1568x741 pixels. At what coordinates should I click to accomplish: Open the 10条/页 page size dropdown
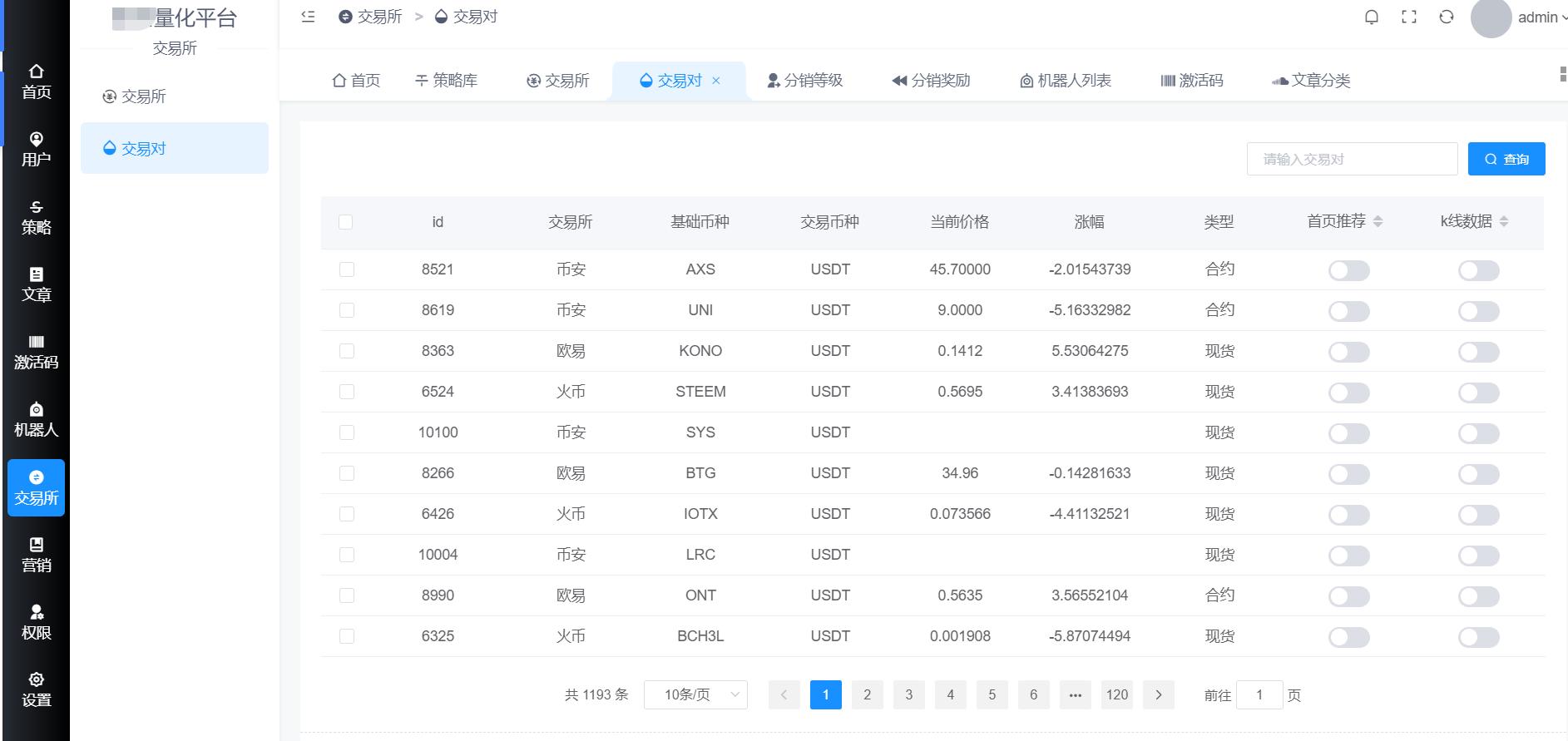[695, 694]
